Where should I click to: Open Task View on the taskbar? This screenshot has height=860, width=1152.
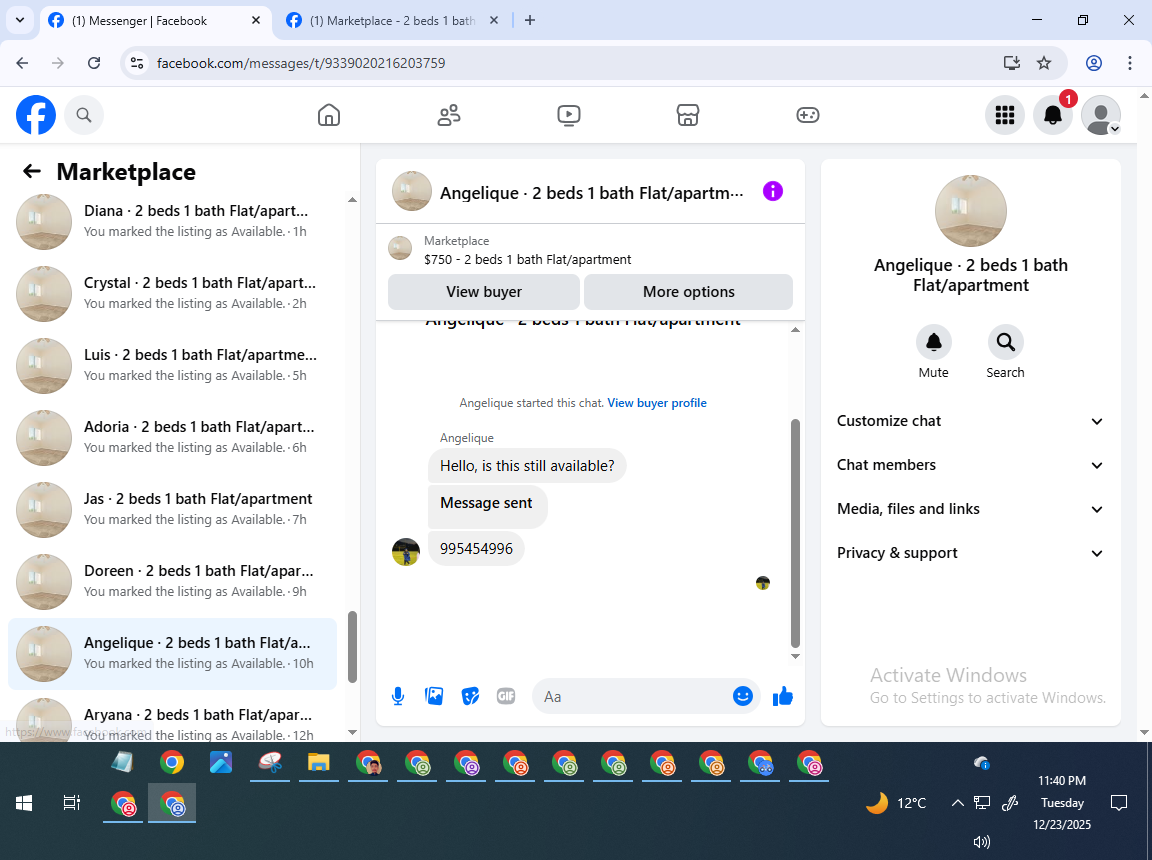point(71,803)
